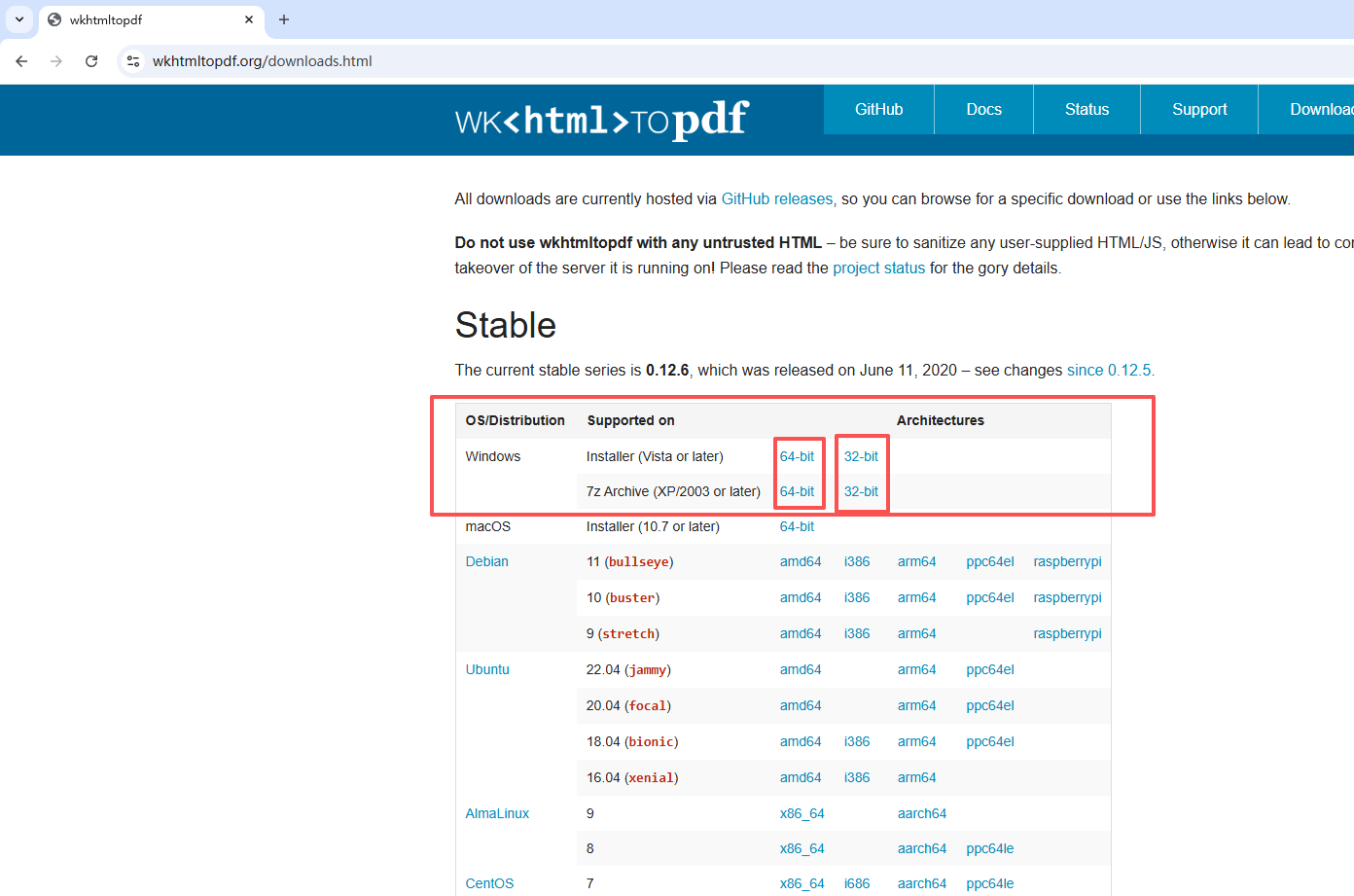Screen dimensions: 1354x896
Task: Open a new tab with plus button
Action: click(x=284, y=19)
